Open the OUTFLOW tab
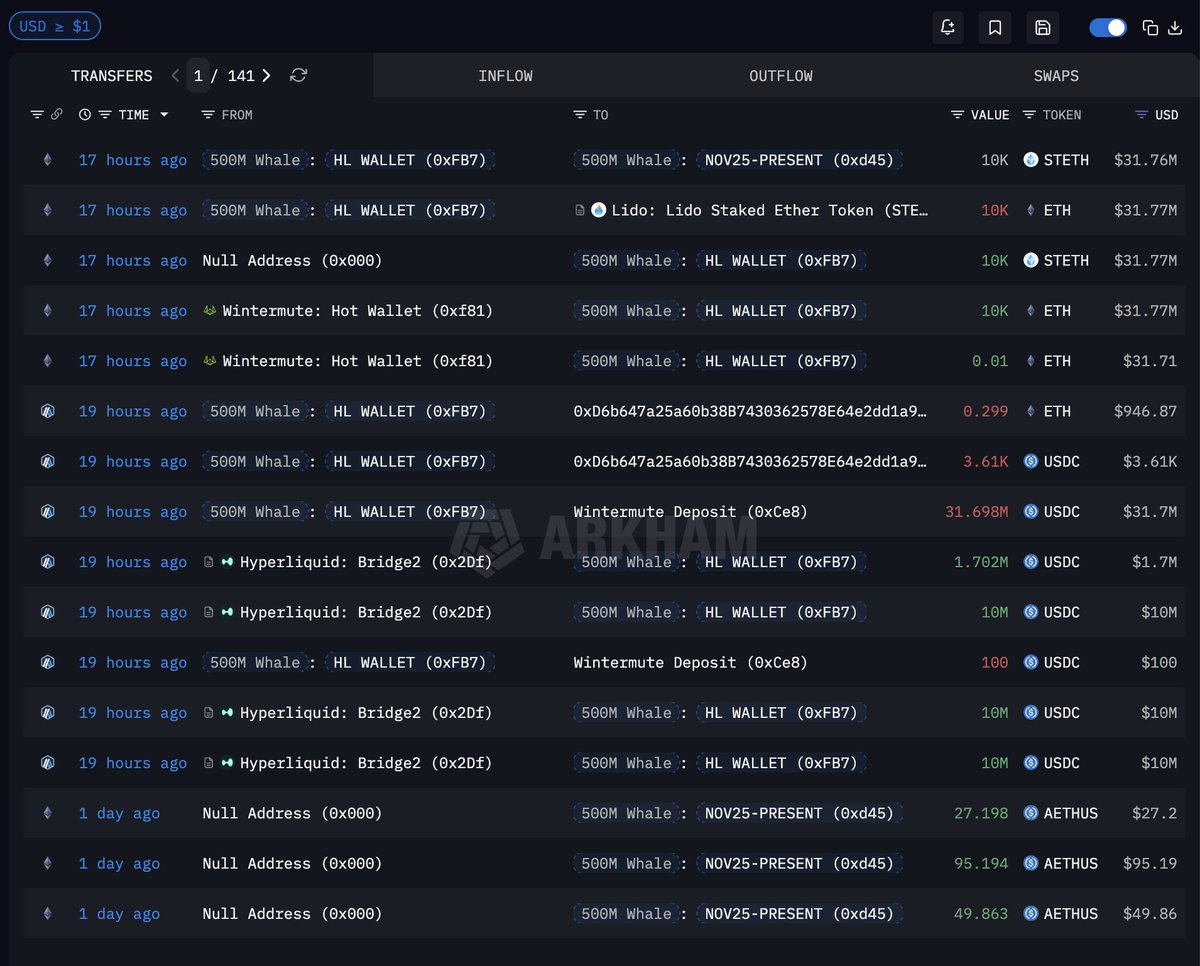1200x966 pixels. [781, 76]
